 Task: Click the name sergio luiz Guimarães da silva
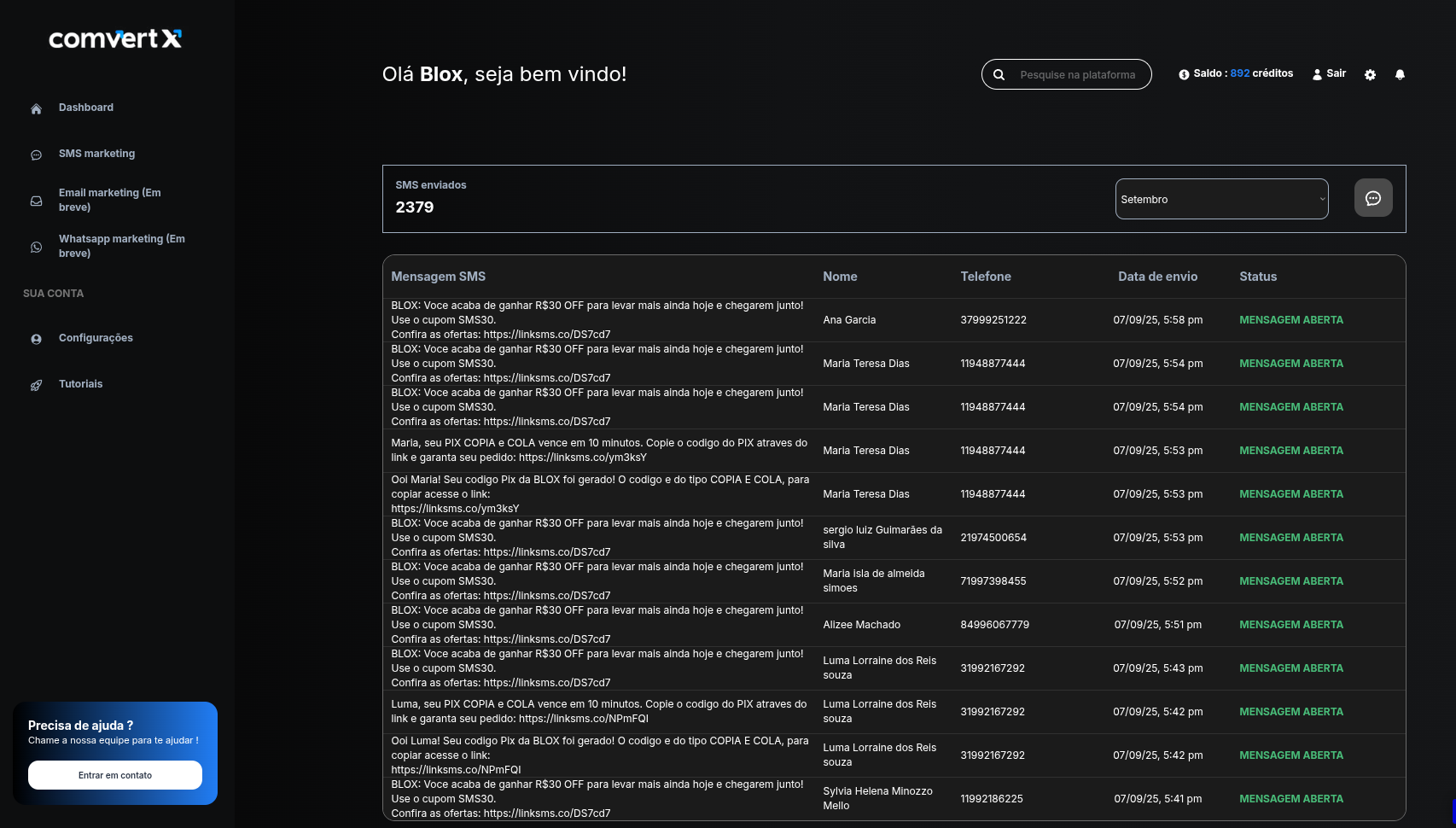(882, 537)
